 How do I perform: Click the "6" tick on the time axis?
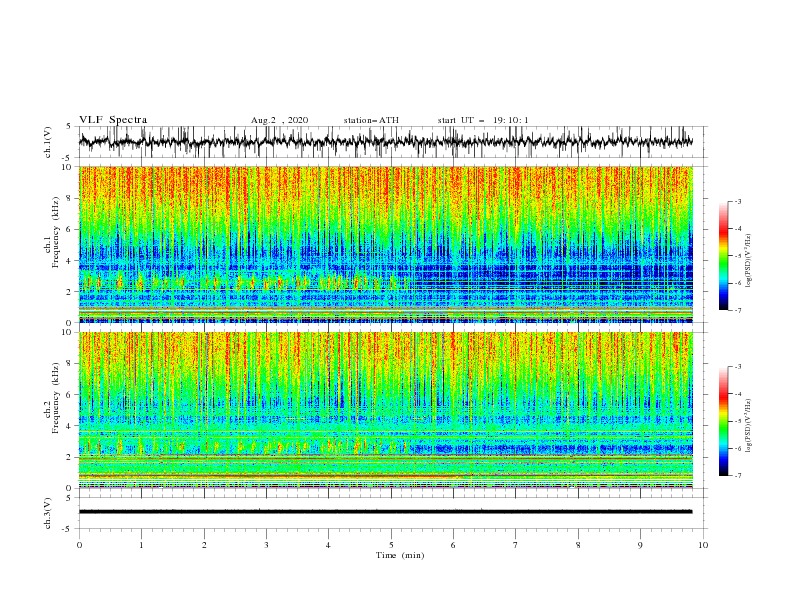point(453,545)
